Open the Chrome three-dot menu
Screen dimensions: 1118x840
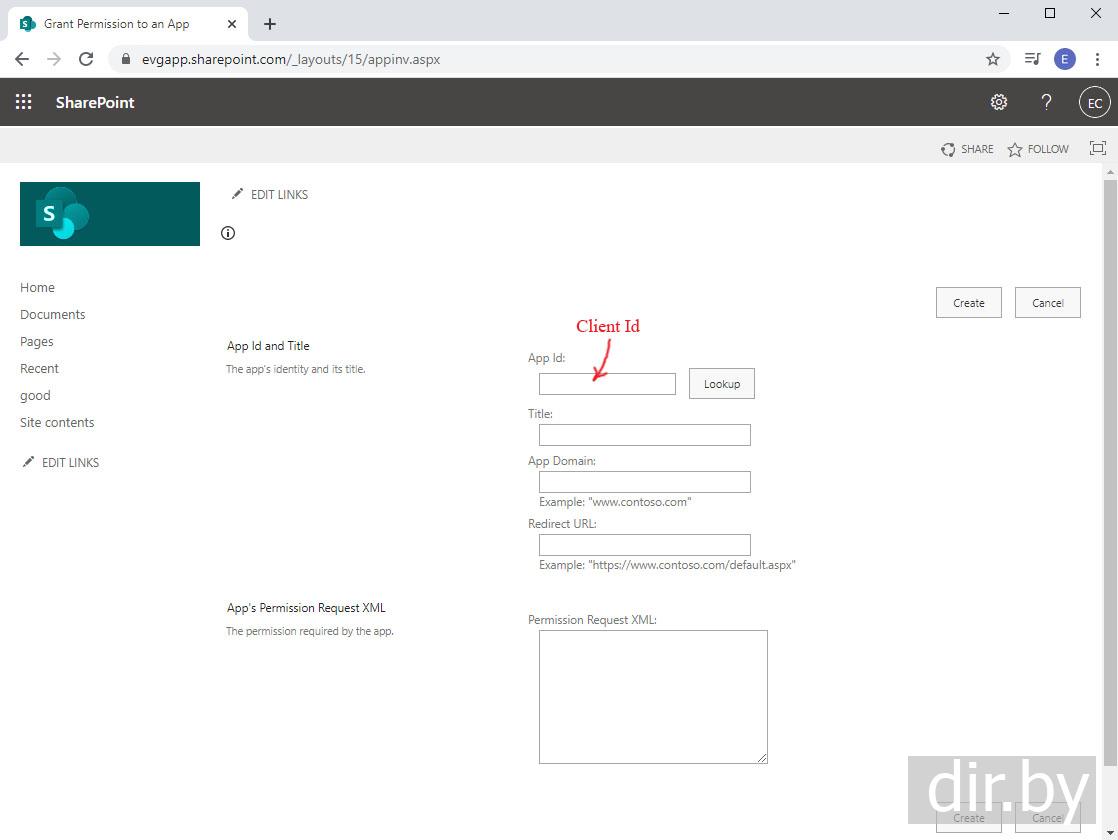pos(1097,59)
